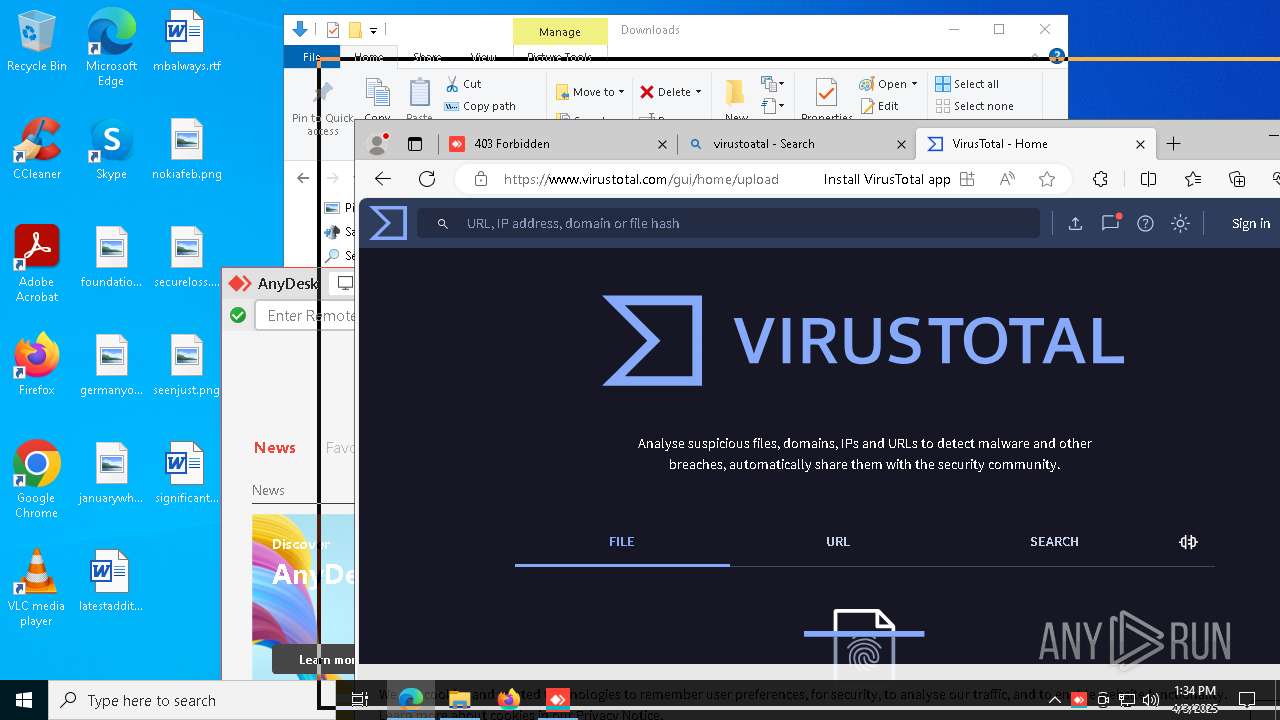Open the VirusTotal help question mark icon
Image resolution: width=1280 pixels, height=720 pixels.
click(x=1145, y=224)
